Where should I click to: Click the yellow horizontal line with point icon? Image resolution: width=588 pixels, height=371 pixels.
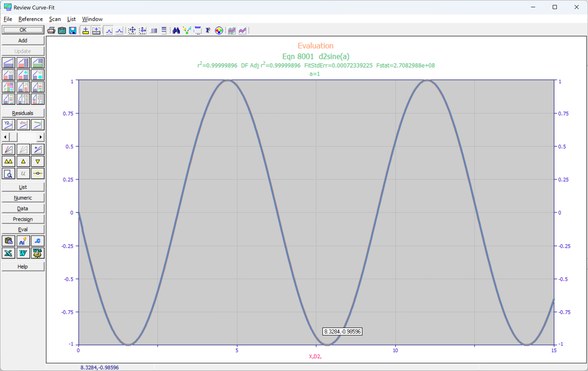(x=38, y=174)
